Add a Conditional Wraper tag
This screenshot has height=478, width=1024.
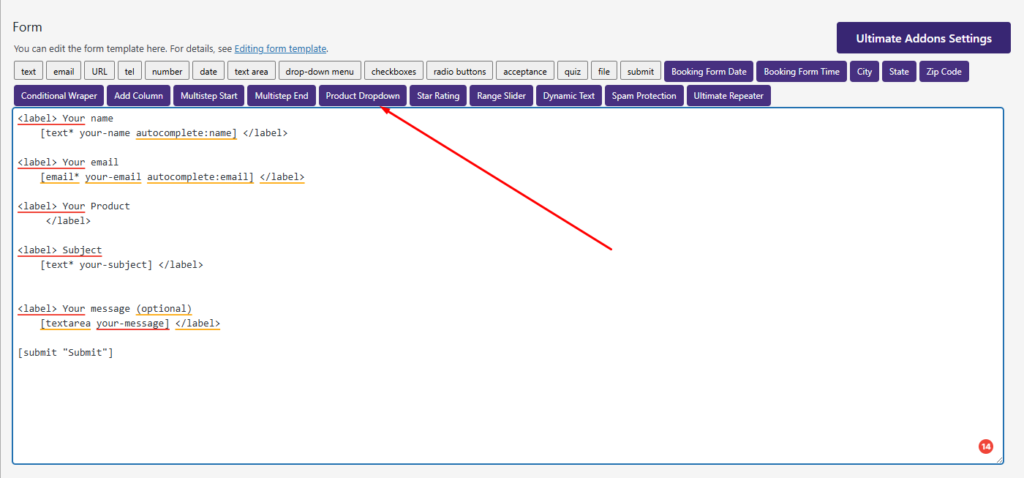pos(59,95)
